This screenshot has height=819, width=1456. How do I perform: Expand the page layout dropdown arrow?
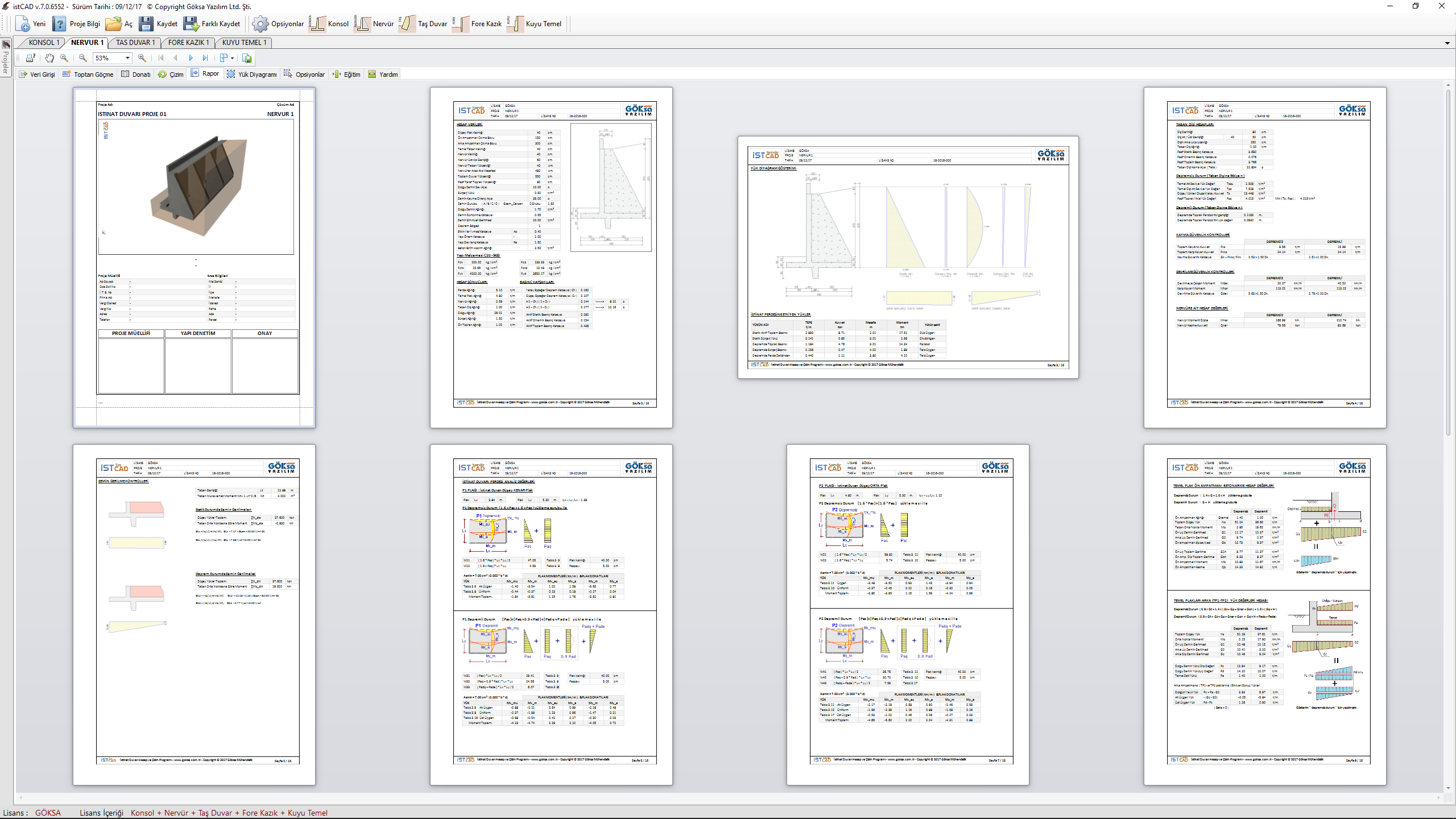tap(232, 58)
